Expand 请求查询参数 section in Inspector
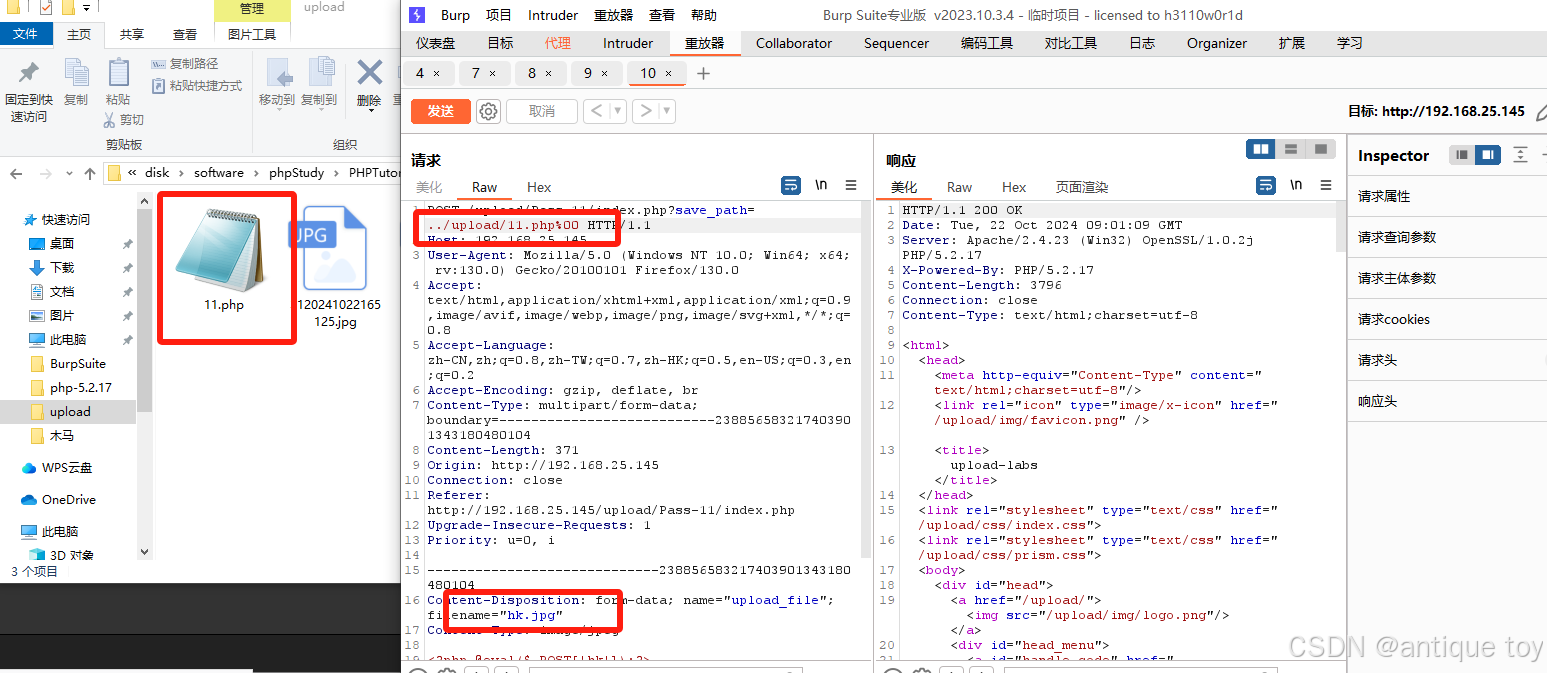1547x673 pixels. click(1447, 237)
